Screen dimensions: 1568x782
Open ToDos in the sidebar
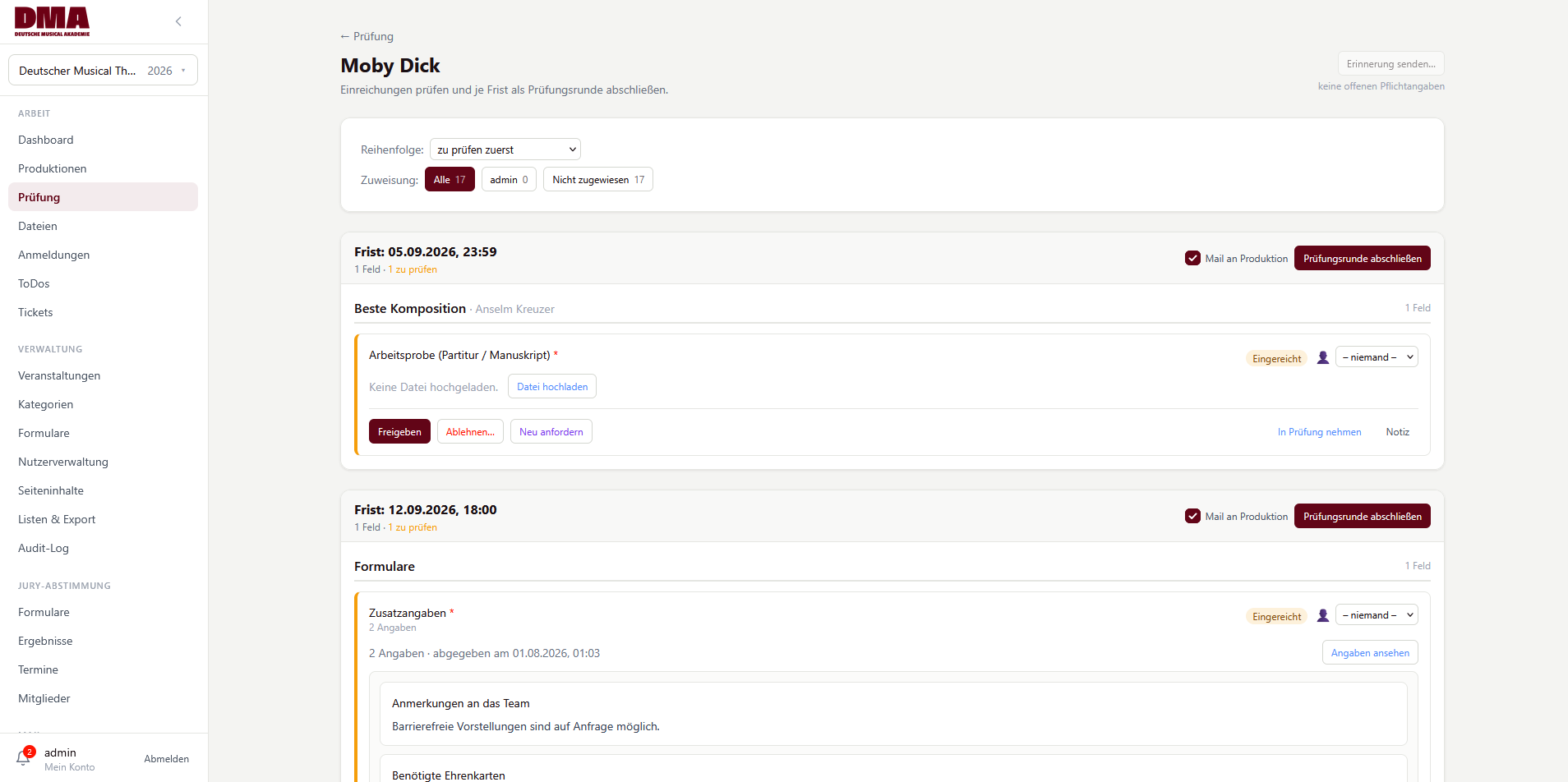pyautogui.click(x=103, y=283)
